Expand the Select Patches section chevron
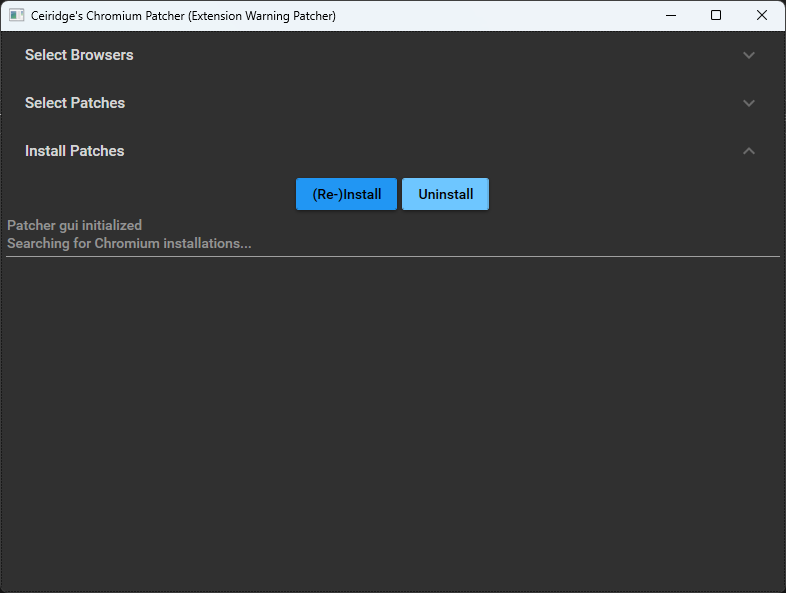Screen dimensions: 786x593 pyautogui.click(x=748, y=103)
